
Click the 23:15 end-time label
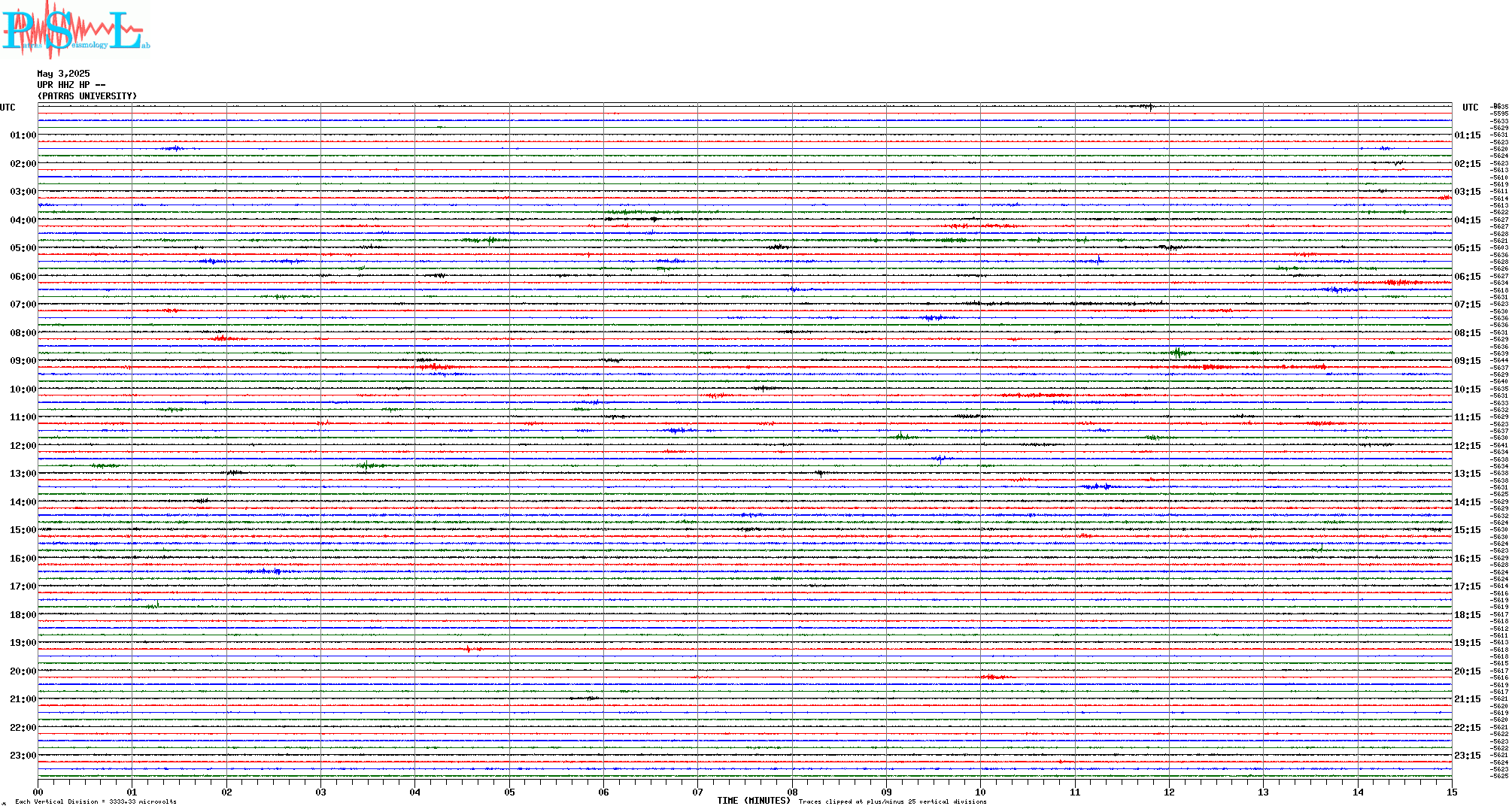[x=1468, y=756]
